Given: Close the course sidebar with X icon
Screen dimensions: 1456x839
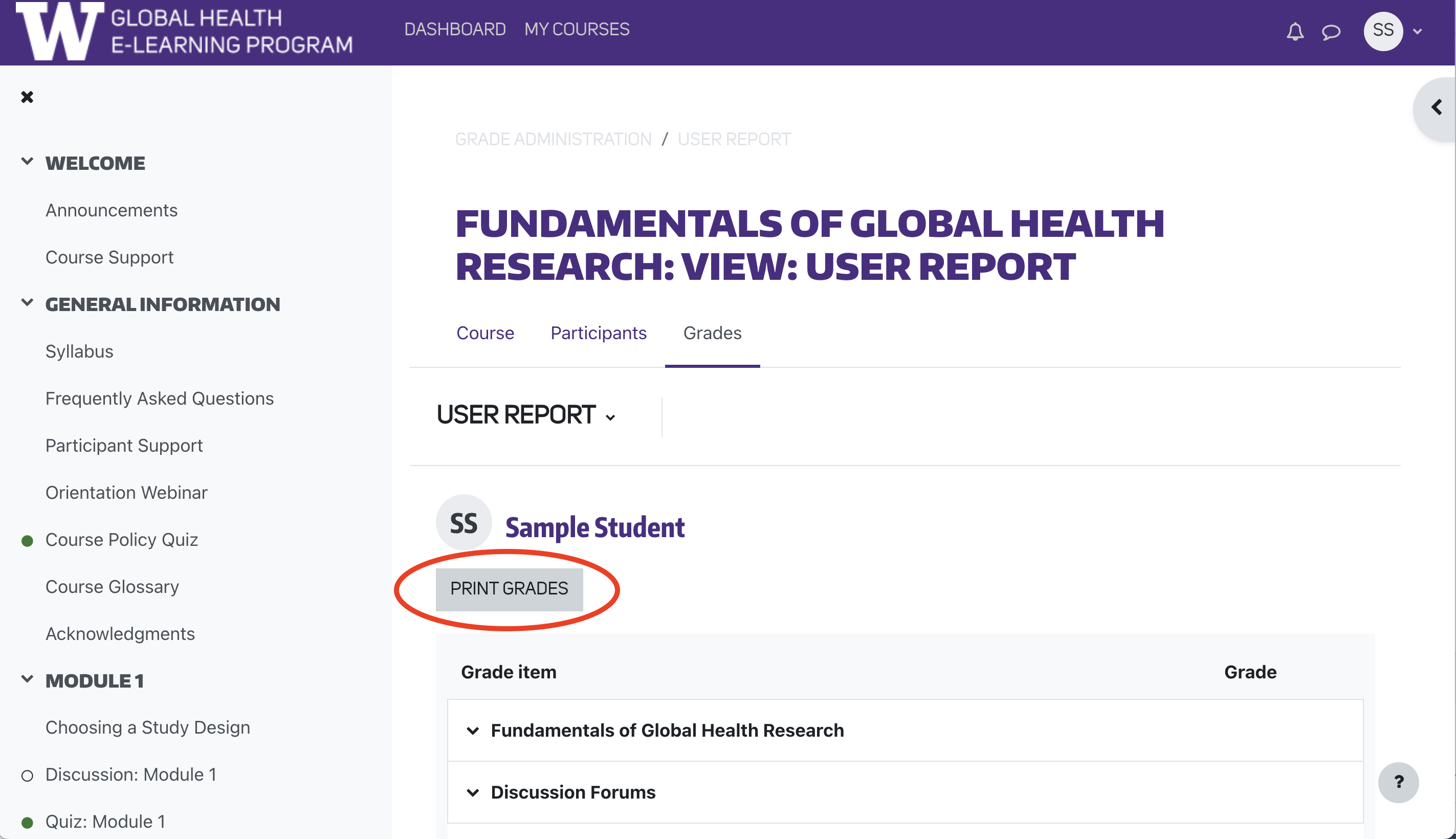Looking at the screenshot, I should (27, 97).
